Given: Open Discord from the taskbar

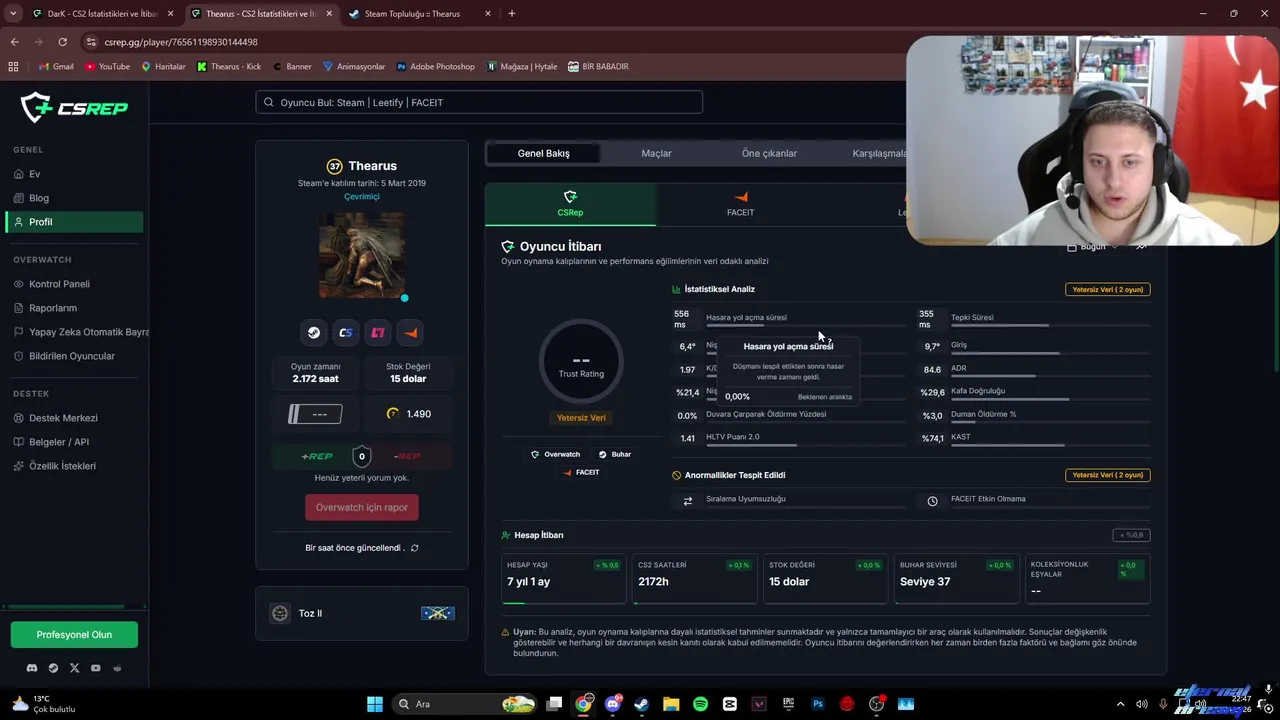Looking at the screenshot, I should [x=613, y=704].
